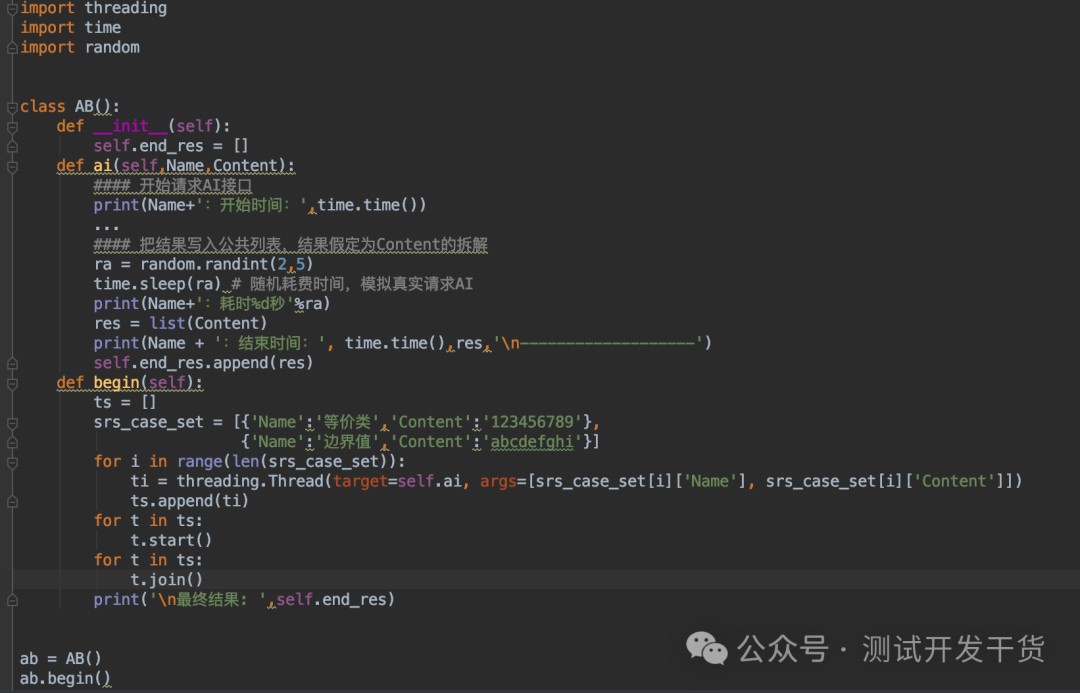Click the print line containing '结束时间'
The image size is (1080, 693).
pos(402,343)
